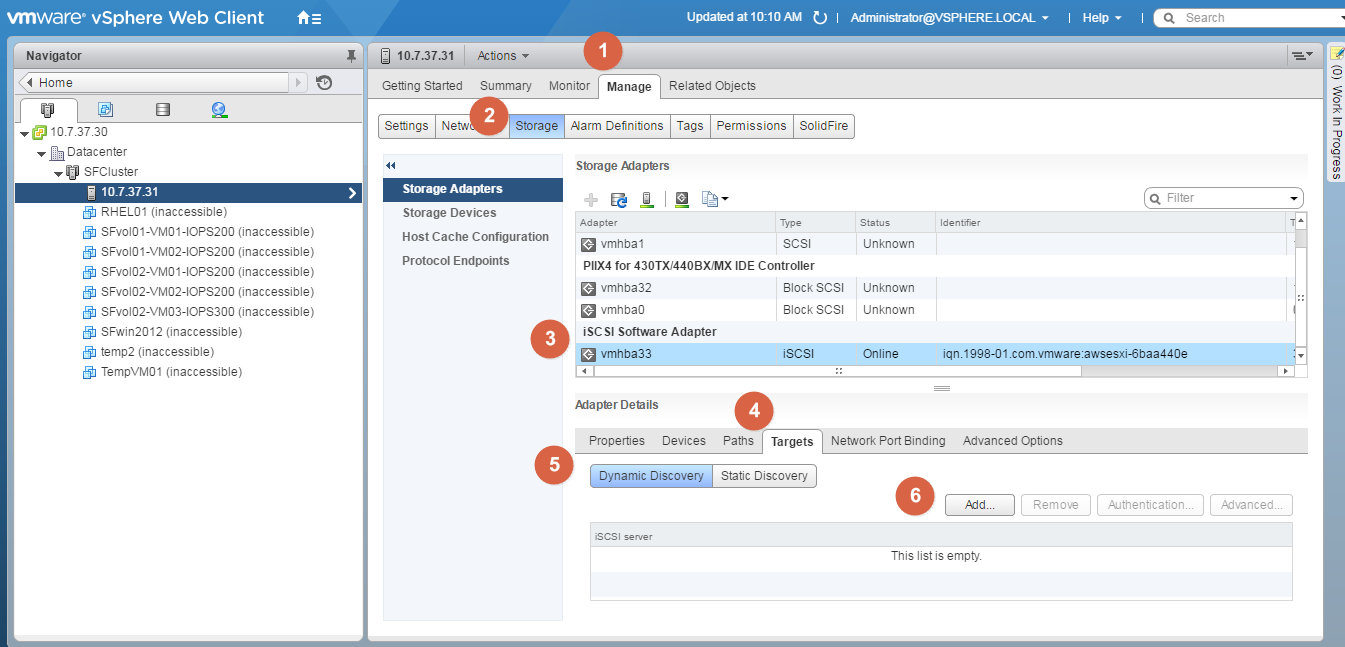Click the rescan all storage adapters icon
This screenshot has height=647, width=1345.
pyautogui.click(x=647, y=199)
